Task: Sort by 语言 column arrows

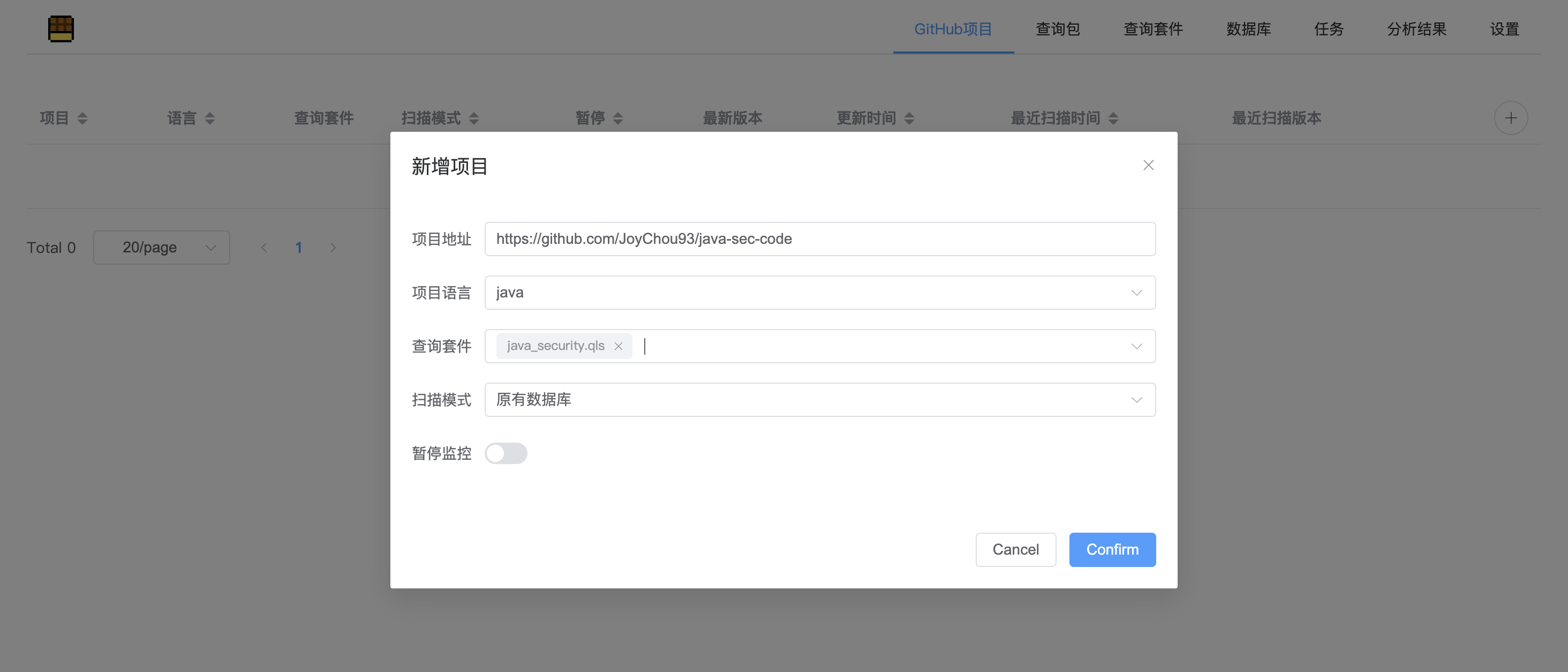Action: point(209,118)
